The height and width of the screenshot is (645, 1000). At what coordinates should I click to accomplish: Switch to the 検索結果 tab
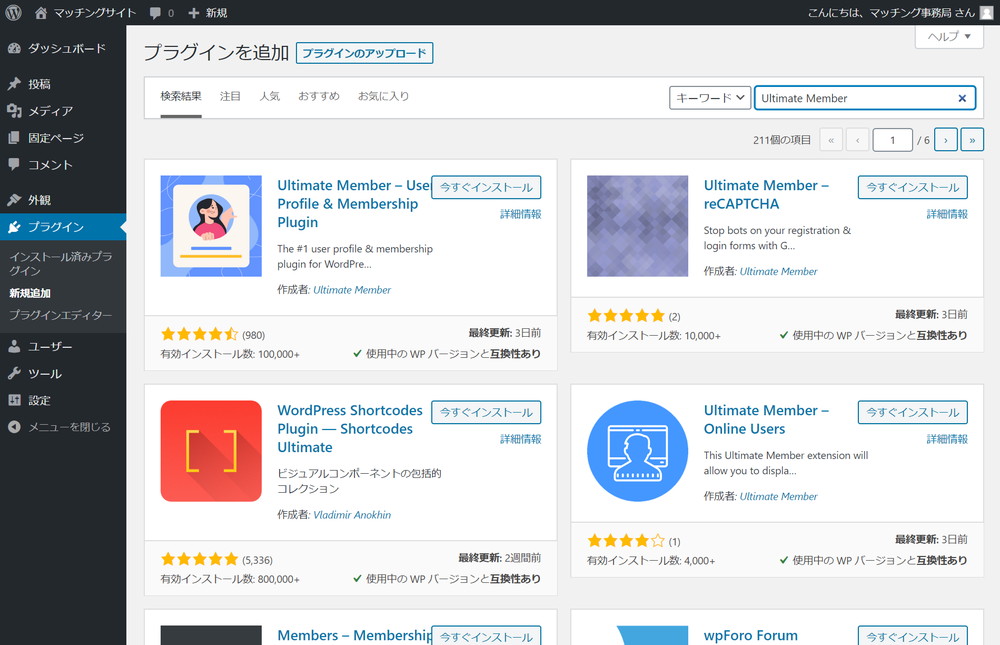pos(181,96)
